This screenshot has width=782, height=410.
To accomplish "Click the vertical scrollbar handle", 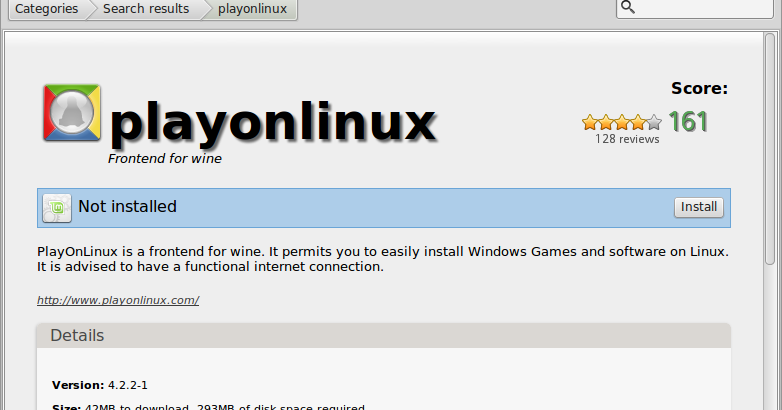I will point(771,149).
